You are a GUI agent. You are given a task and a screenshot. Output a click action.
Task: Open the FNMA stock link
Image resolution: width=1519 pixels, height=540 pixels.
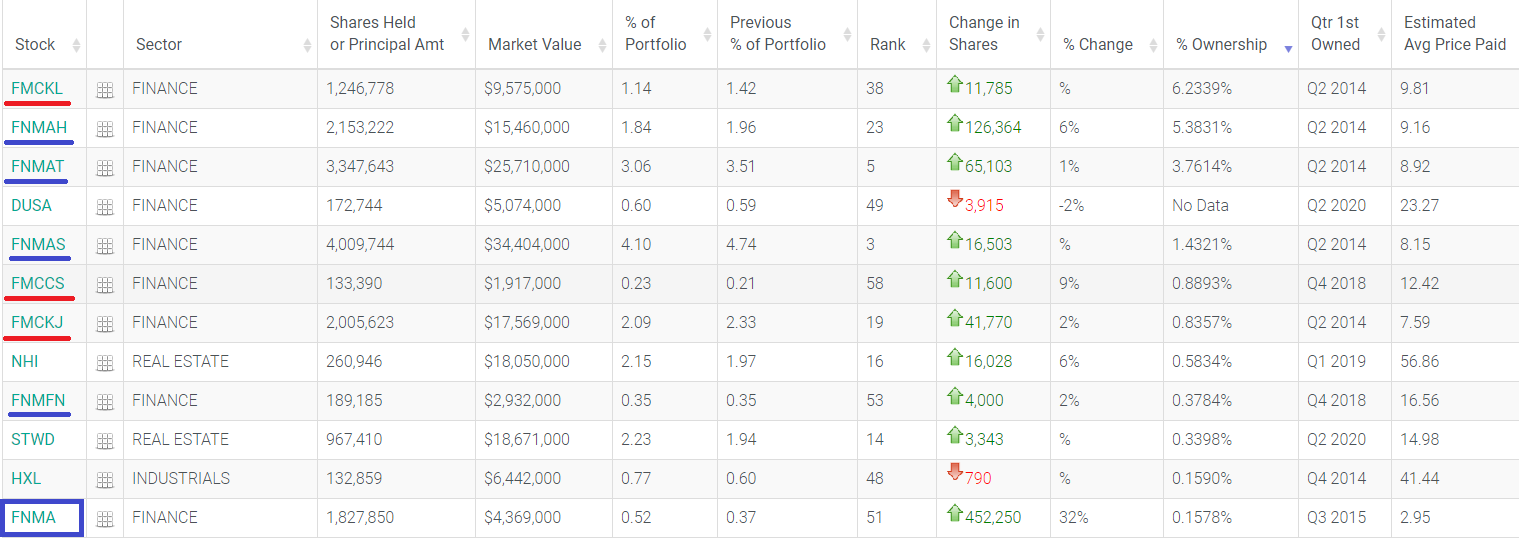[x=33, y=517]
